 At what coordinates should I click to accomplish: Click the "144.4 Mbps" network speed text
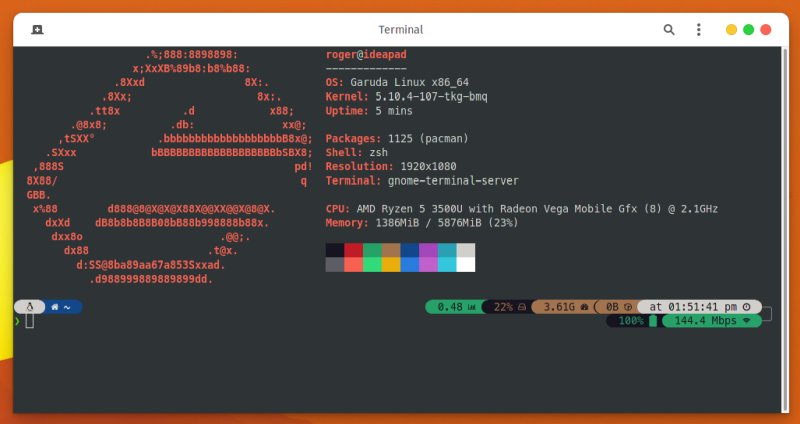click(x=706, y=321)
